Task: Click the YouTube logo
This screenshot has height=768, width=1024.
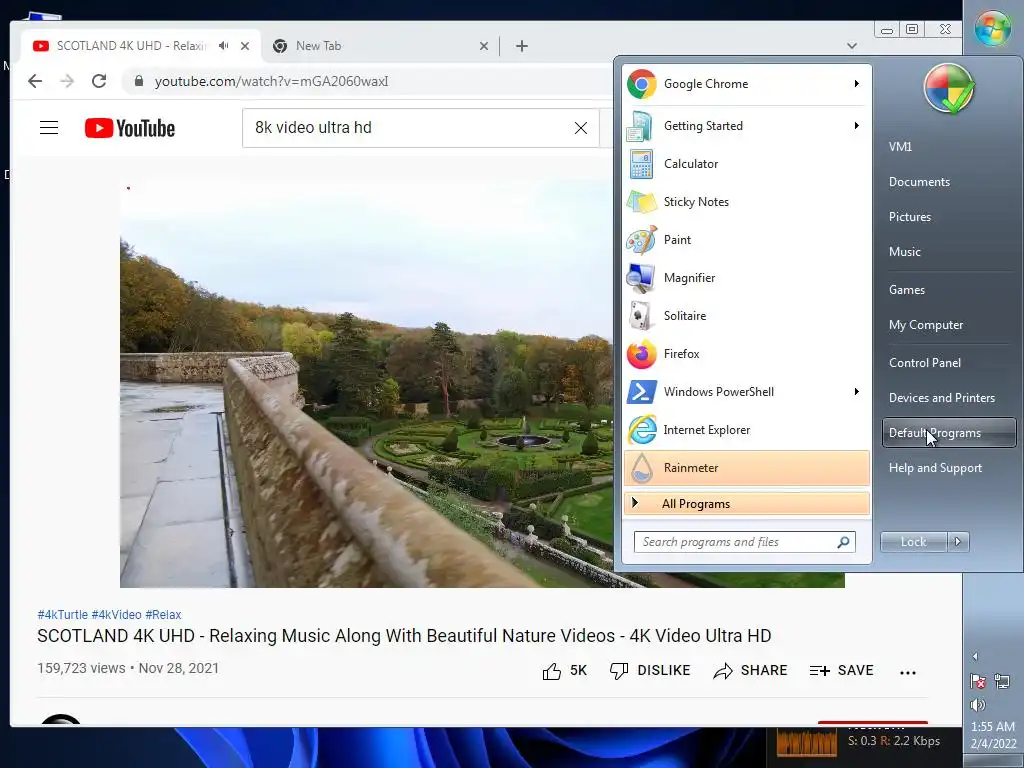Action: point(130,128)
